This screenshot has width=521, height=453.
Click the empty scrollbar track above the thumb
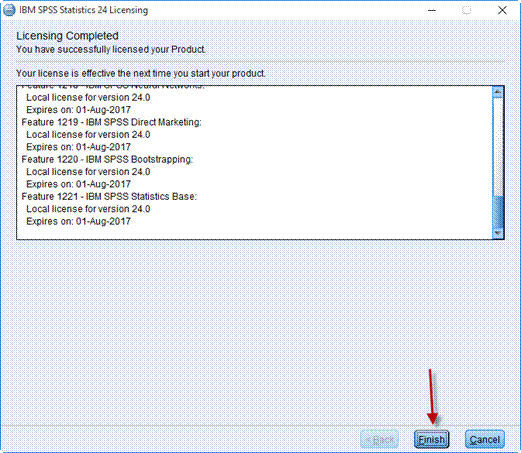(498, 147)
